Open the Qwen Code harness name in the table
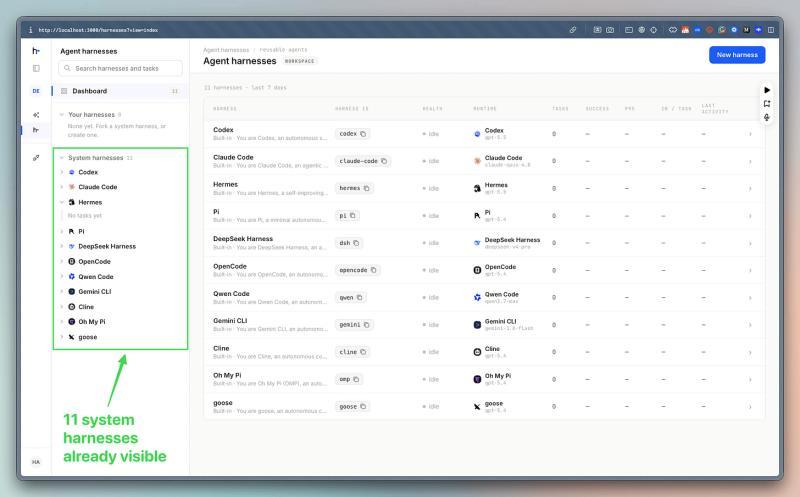Viewport: 800px width, 497px height. click(231, 293)
